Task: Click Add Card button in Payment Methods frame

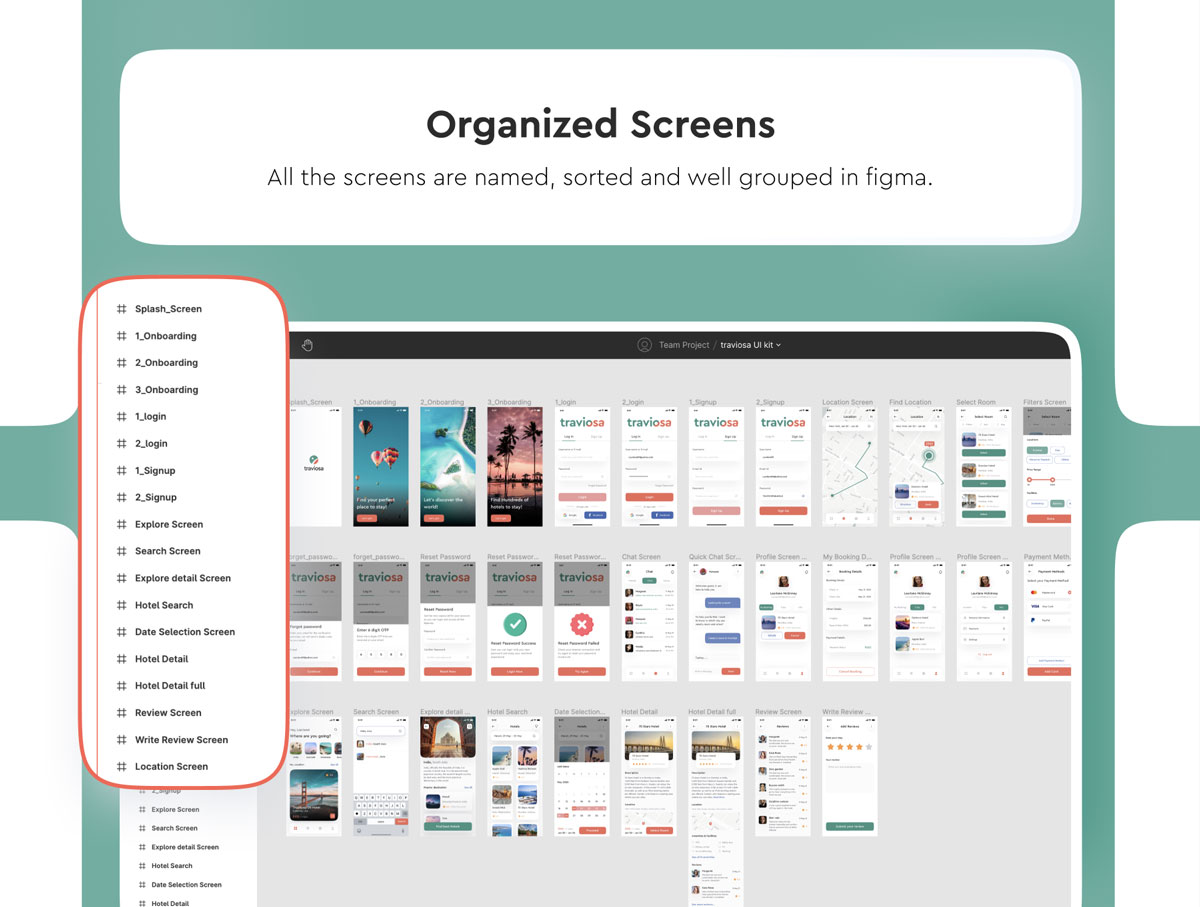Action: tap(1050, 672)
